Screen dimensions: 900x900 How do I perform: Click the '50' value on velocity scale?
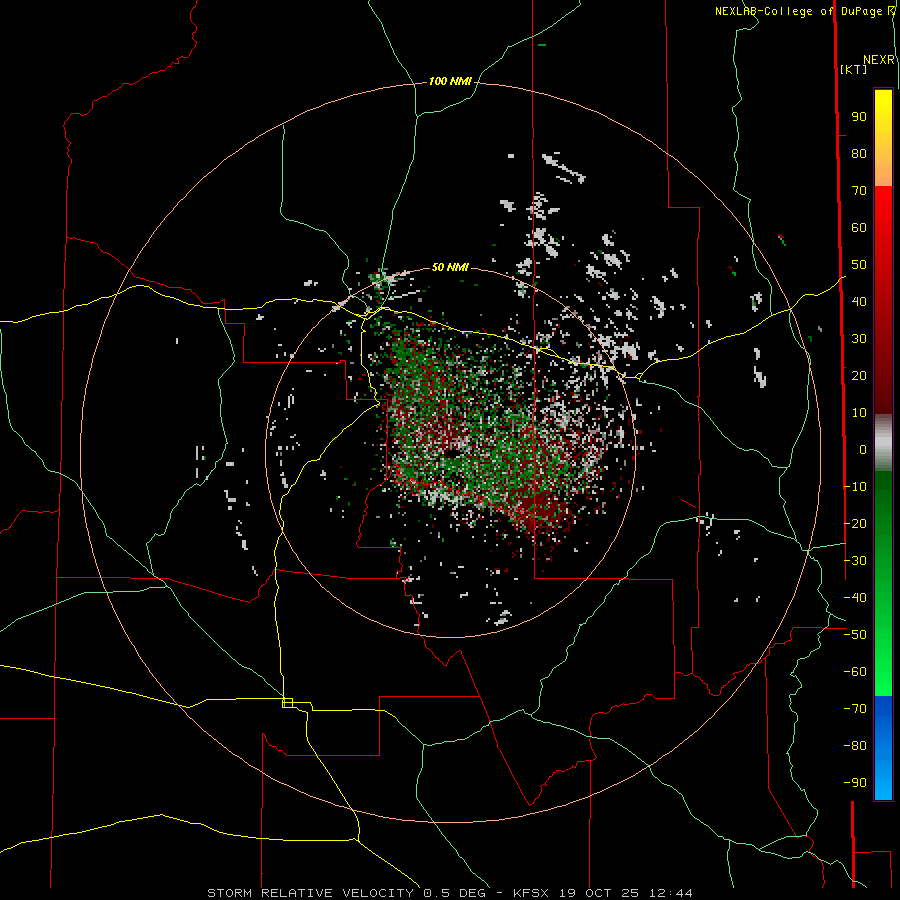coord(859,265)
